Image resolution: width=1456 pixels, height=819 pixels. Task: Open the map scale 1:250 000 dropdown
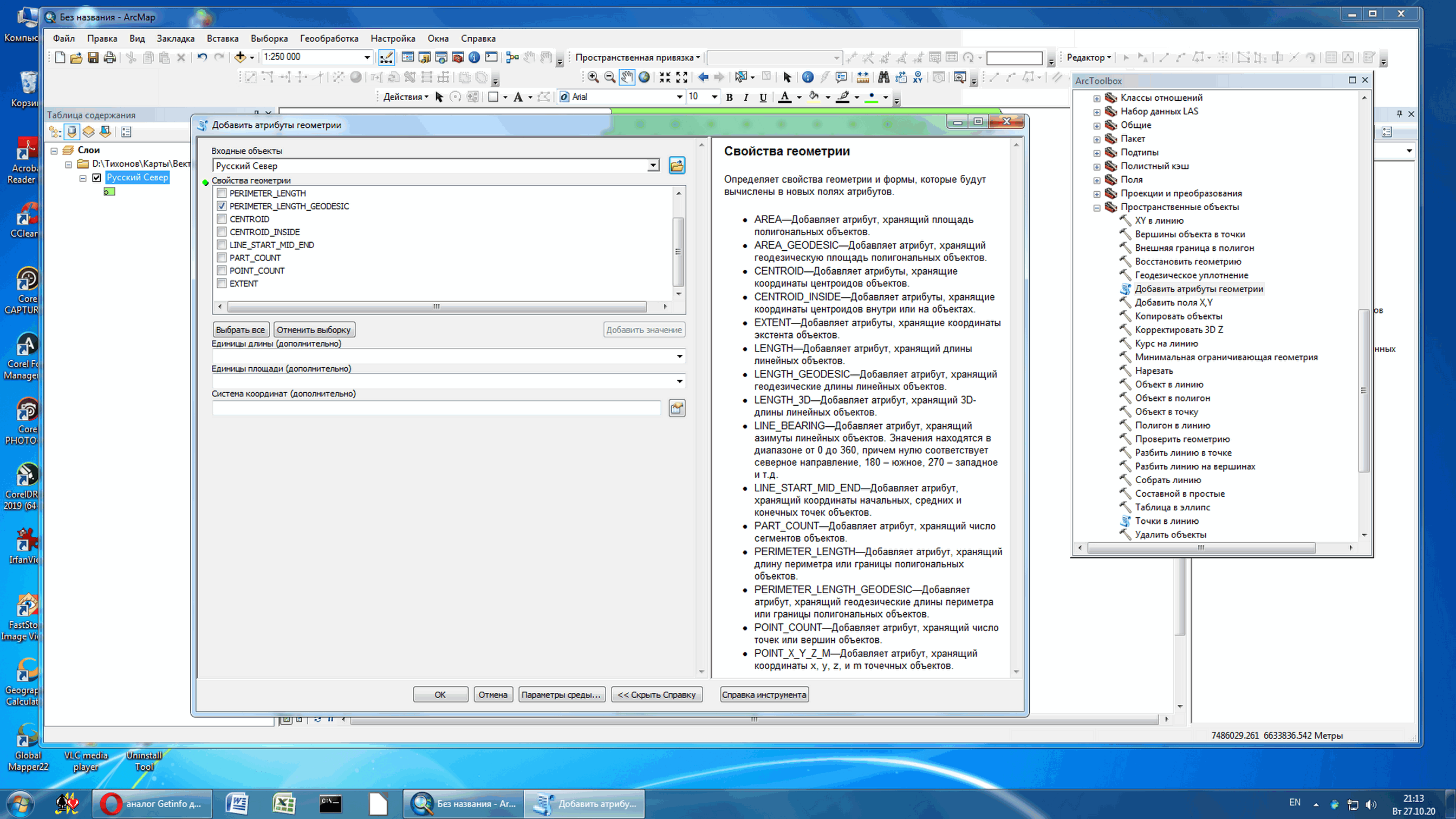367,57
